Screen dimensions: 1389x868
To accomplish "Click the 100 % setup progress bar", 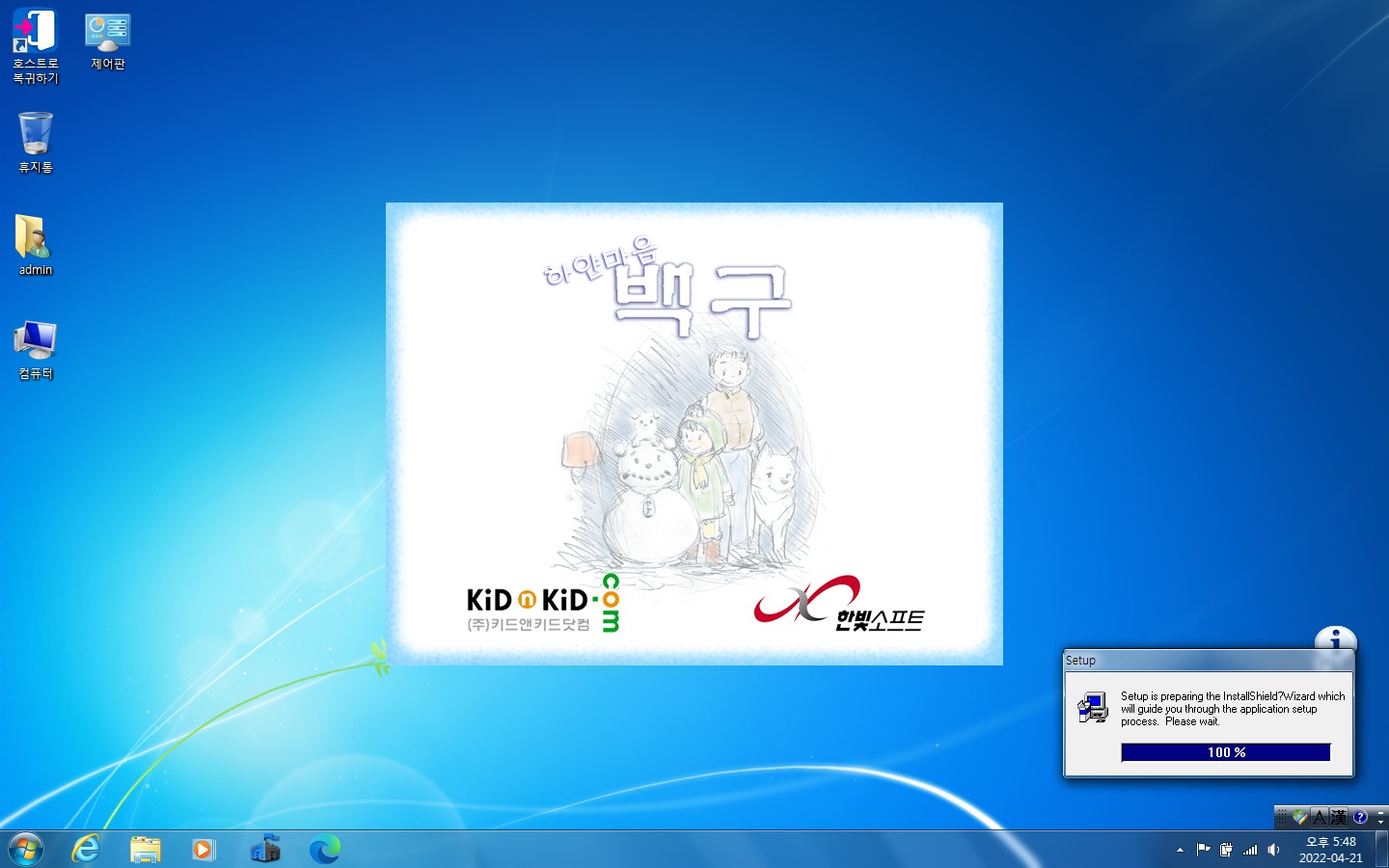I will coord(1226,752).
